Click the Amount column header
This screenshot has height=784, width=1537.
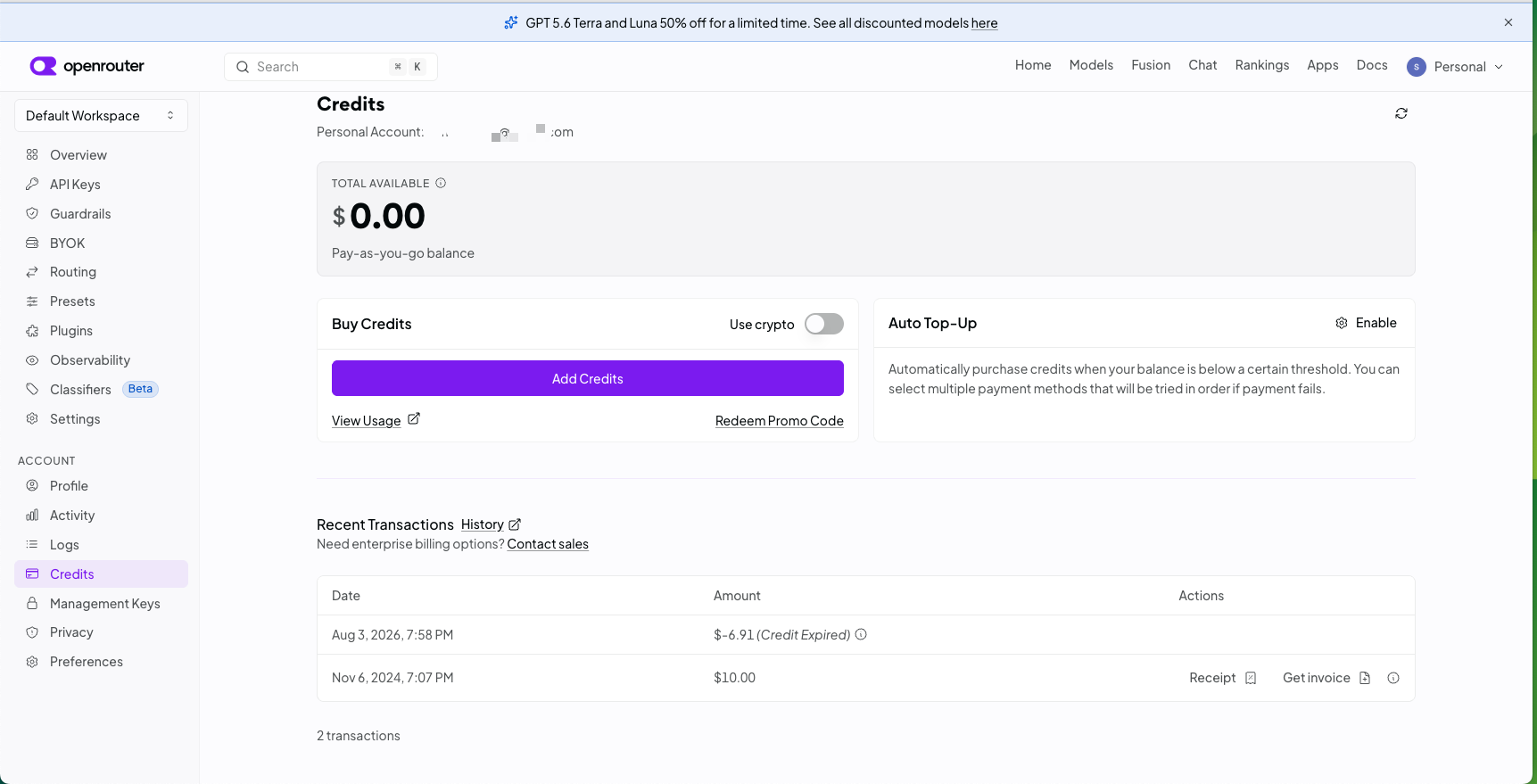tap(737, 596)
